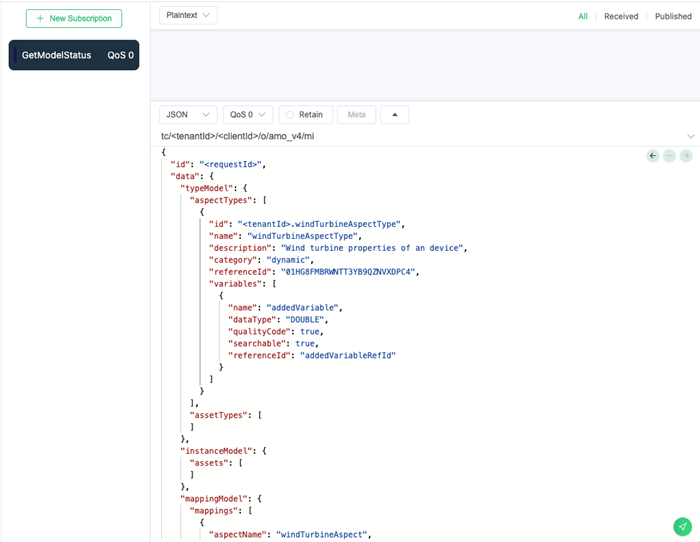Click the QoS 0 label on GetModelStatus

point(121,55)
